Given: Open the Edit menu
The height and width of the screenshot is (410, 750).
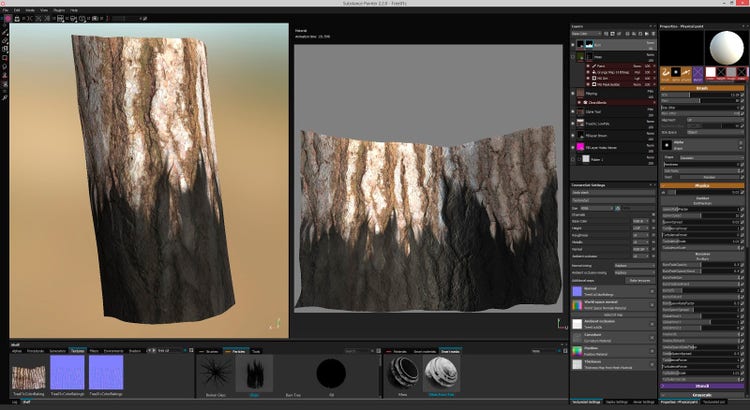Looking at the screenshot, I should (x=18, y=10).
